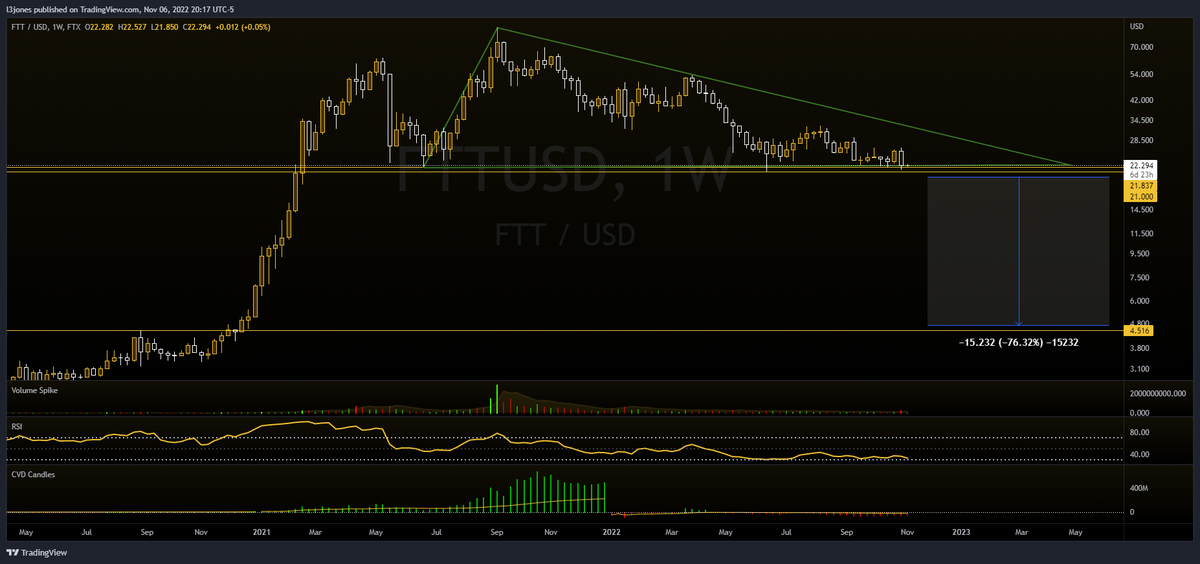
Task: Click the 'CVD Candles' indicator label
Action: 33,474
